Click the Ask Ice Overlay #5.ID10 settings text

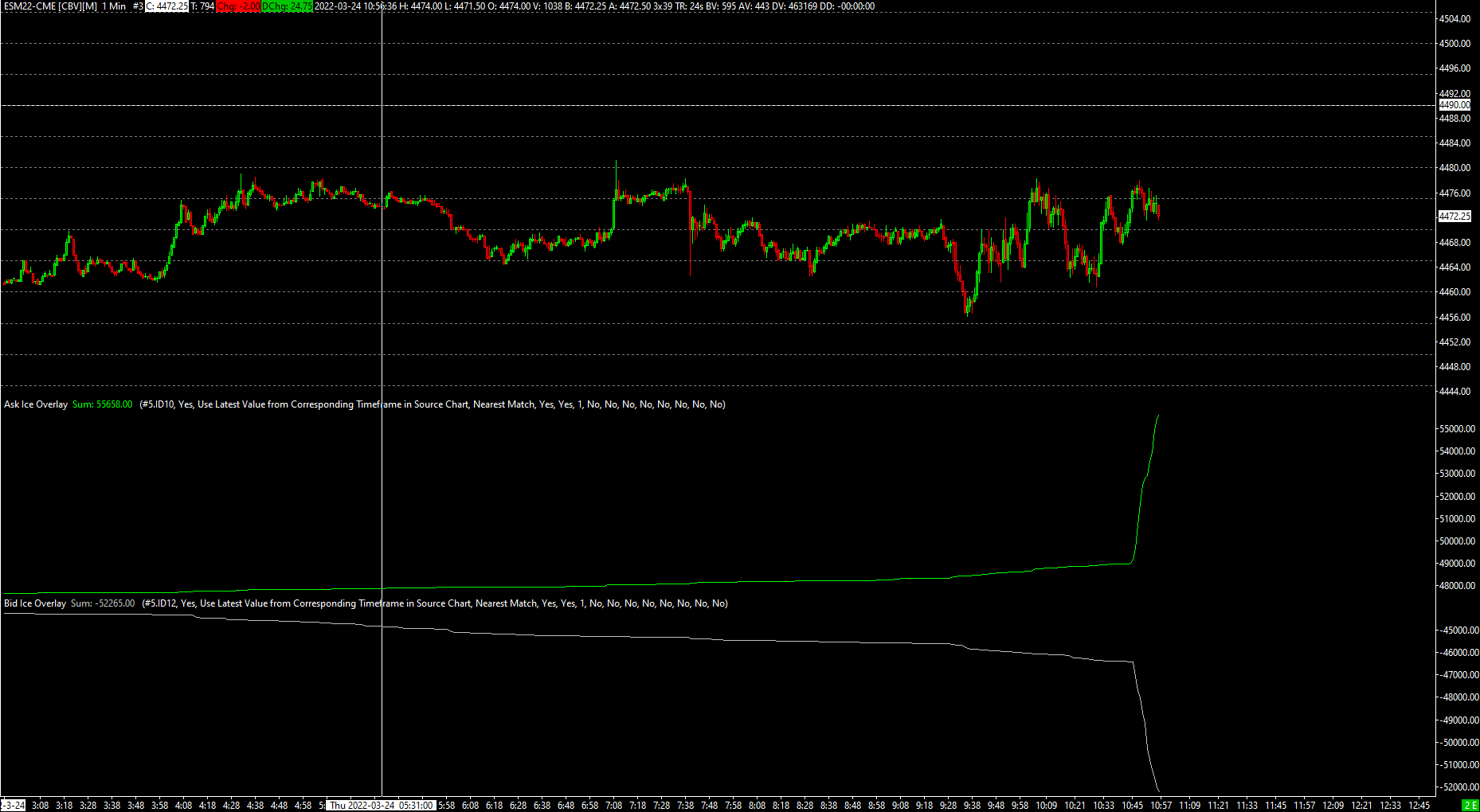click(433, 404)
